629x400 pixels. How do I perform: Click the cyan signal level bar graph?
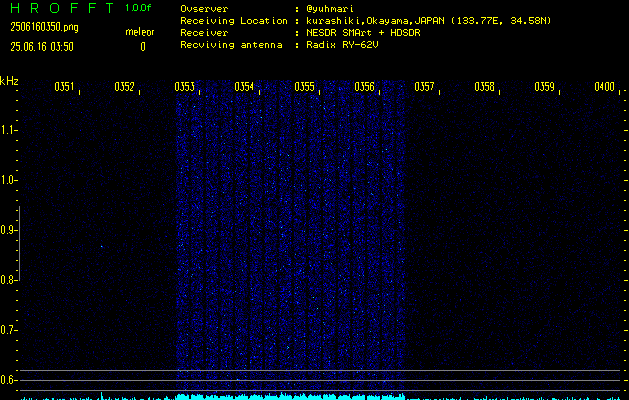[321, 396]
